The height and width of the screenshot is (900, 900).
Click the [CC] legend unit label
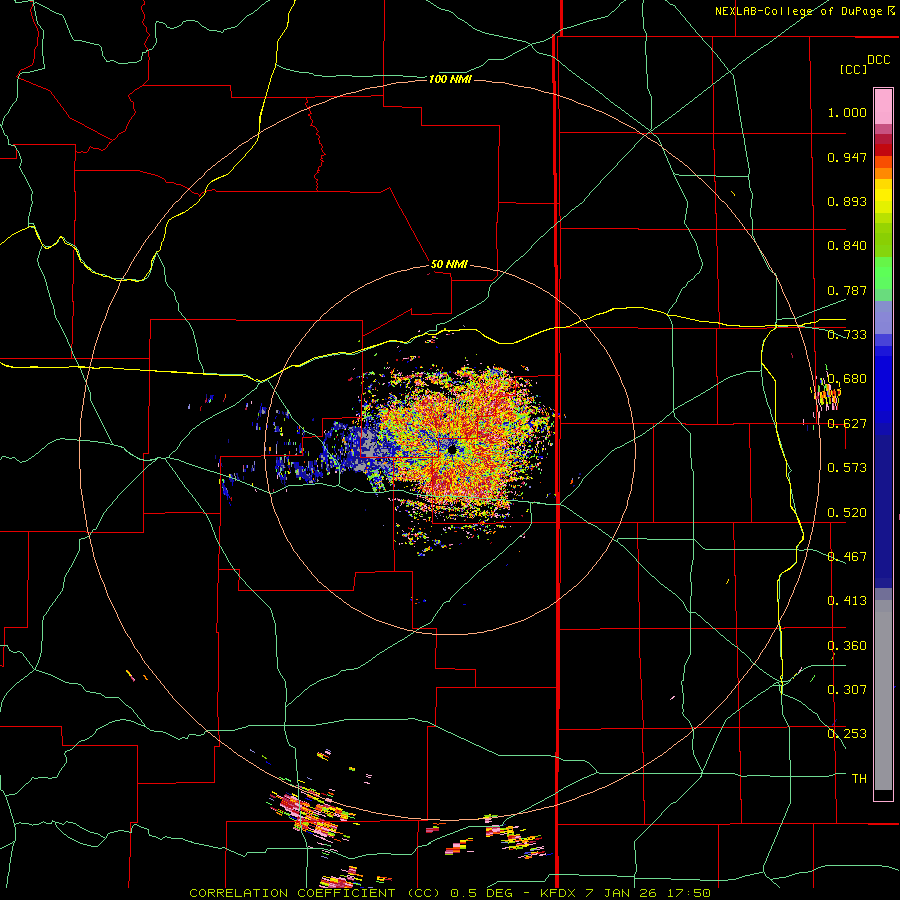coord(853,69)
